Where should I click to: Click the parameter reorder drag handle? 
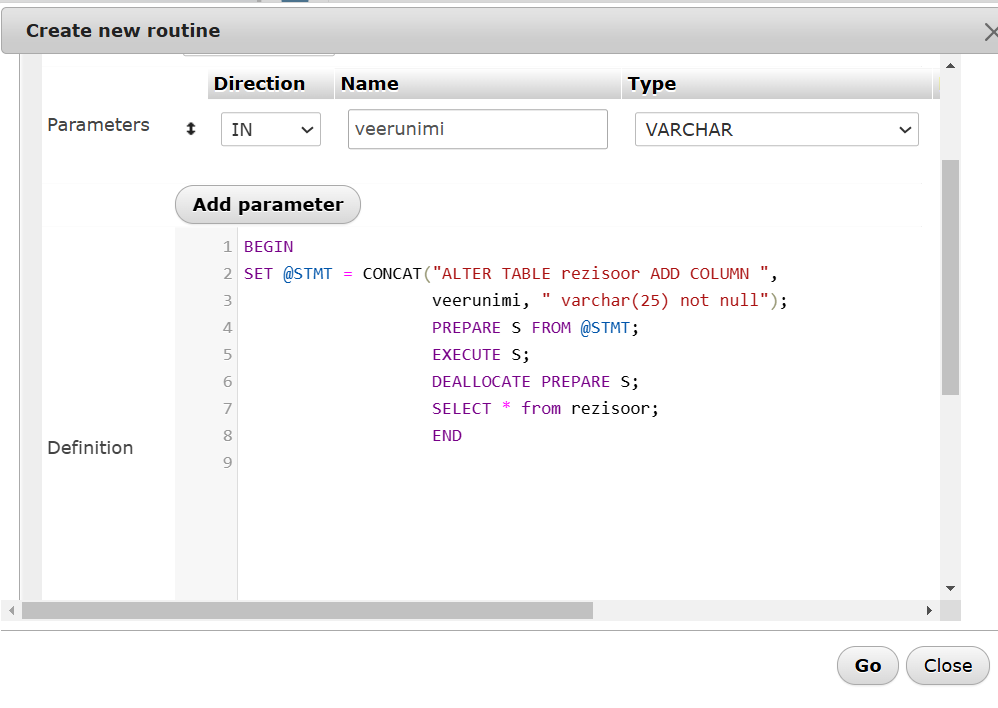(191, 130)
